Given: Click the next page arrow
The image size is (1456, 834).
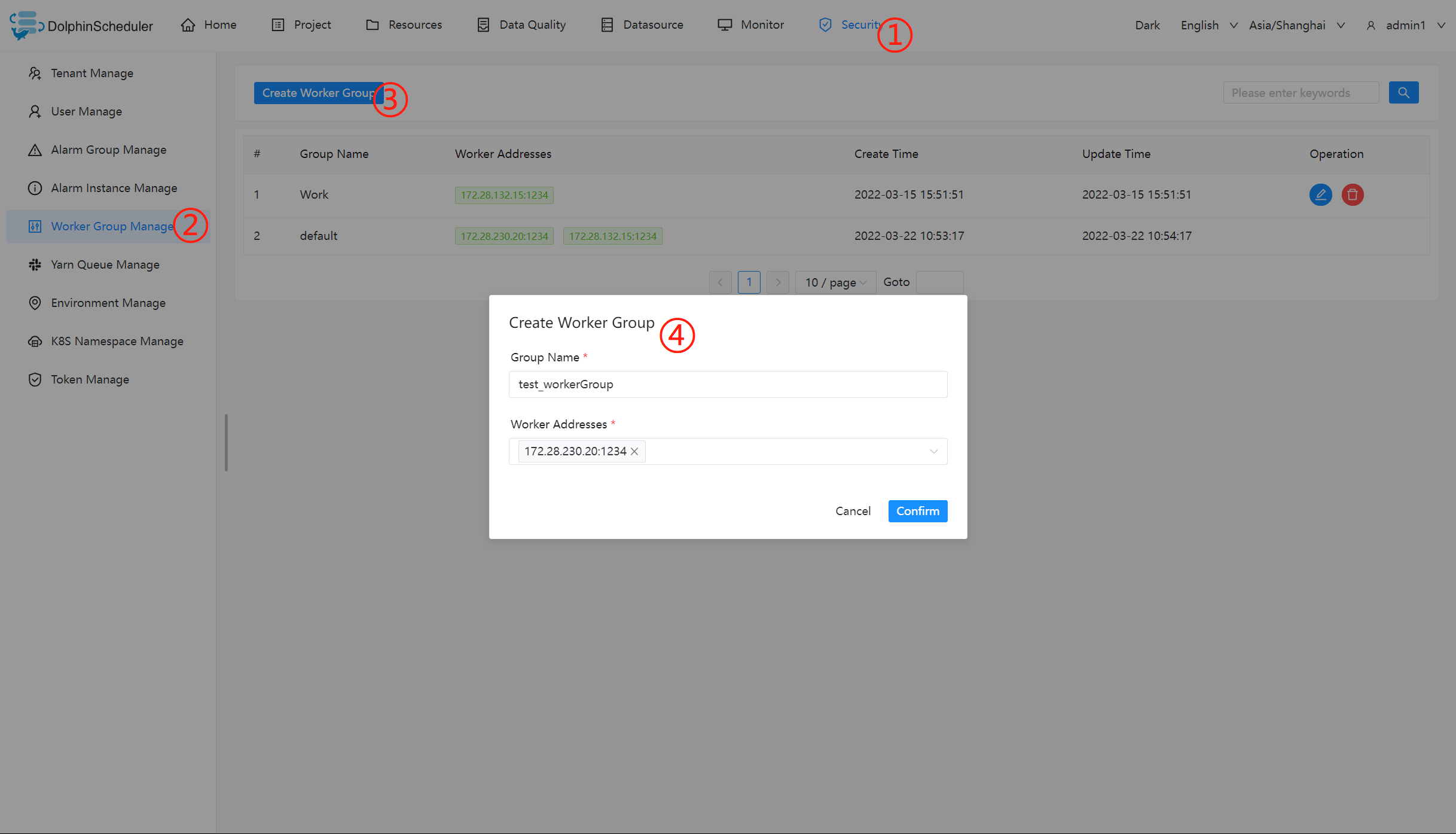Looking at the screenshot, I should [x=777, y=282].
